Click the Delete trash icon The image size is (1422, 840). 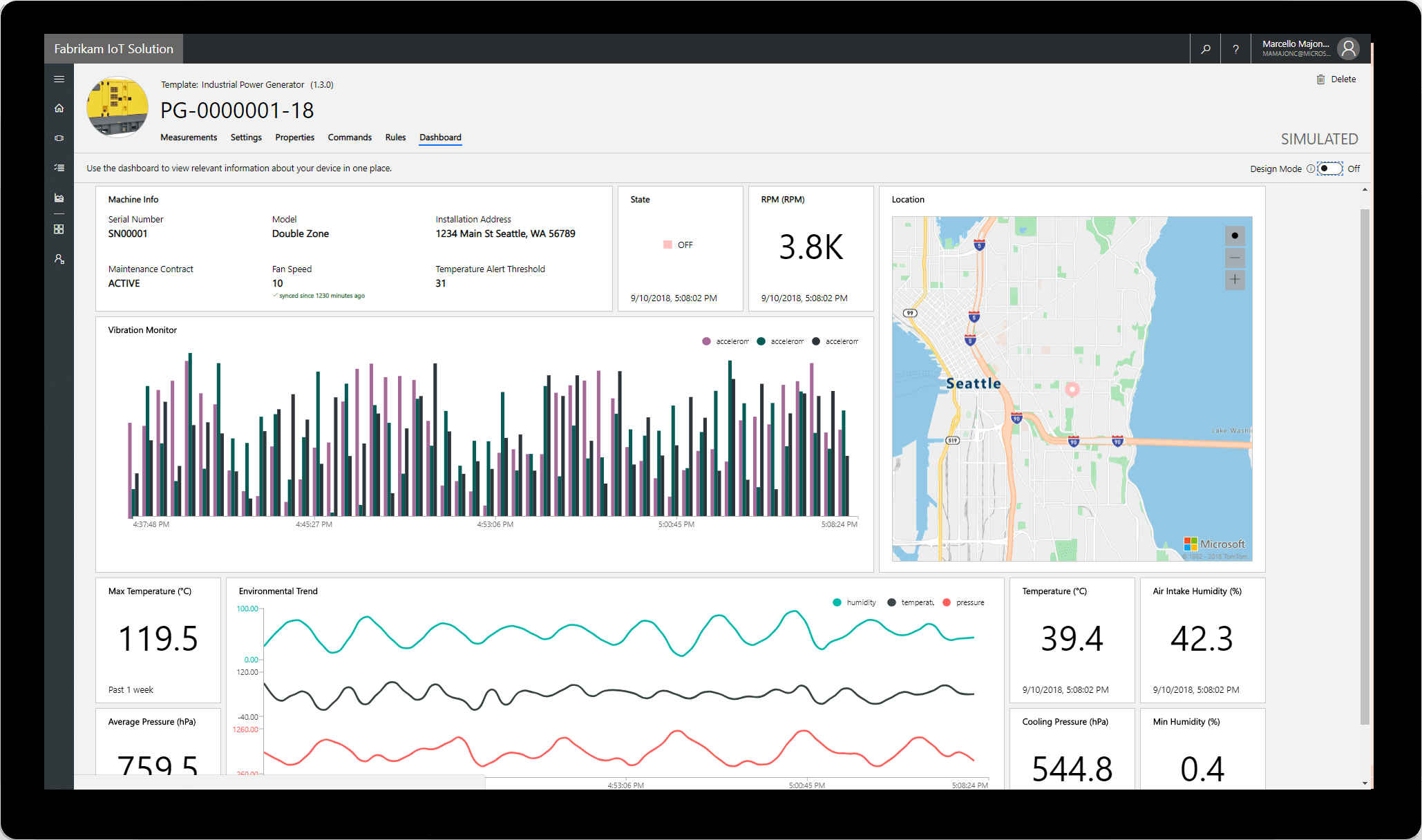[x=1320, y=79]
